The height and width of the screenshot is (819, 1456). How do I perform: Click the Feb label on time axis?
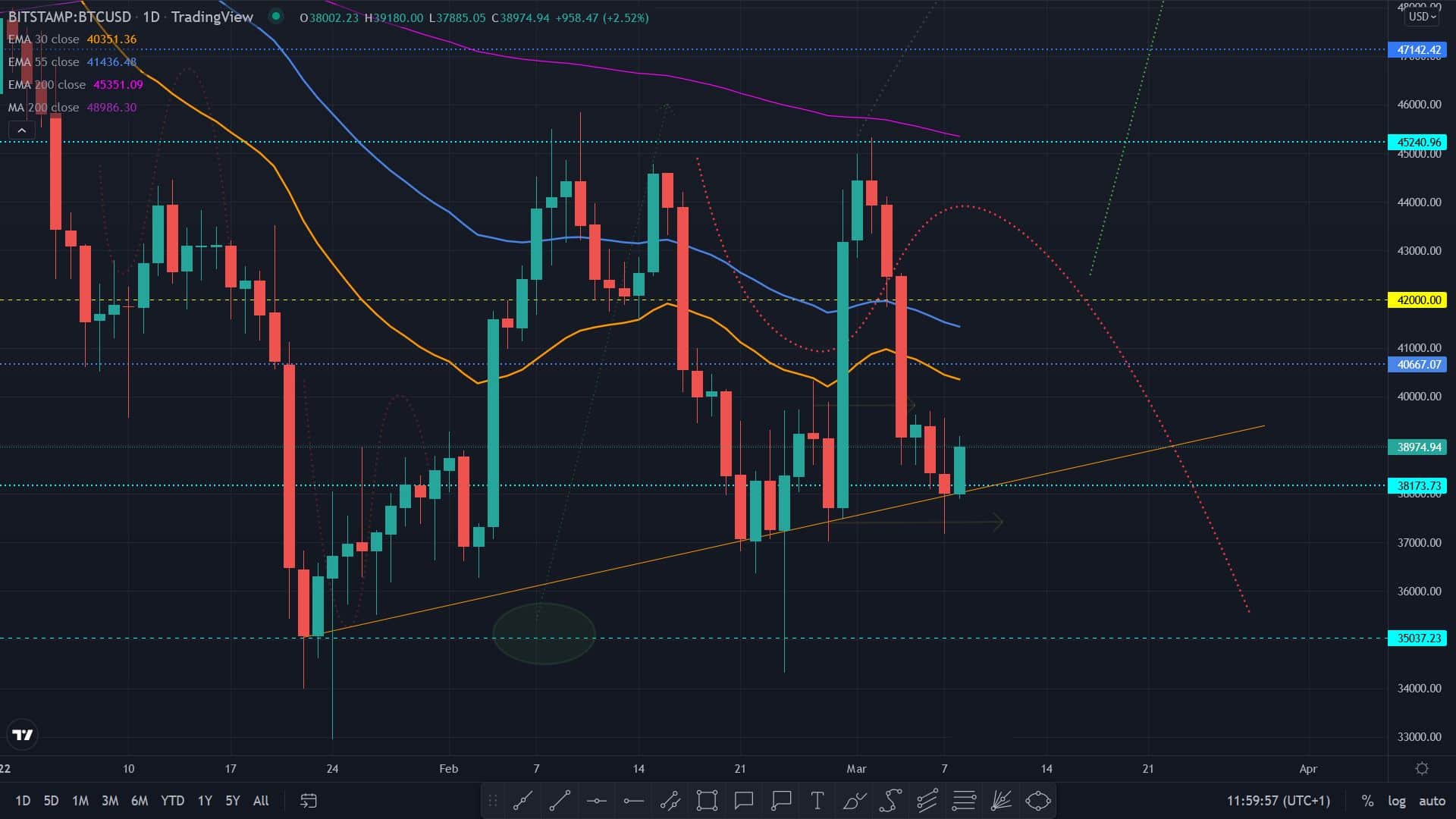click(x=449, y=769)
